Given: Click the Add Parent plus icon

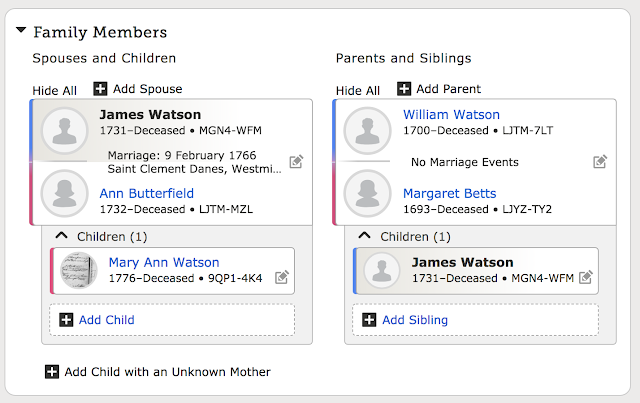Looking at the screenshot, I should click(x=404, y=89).
